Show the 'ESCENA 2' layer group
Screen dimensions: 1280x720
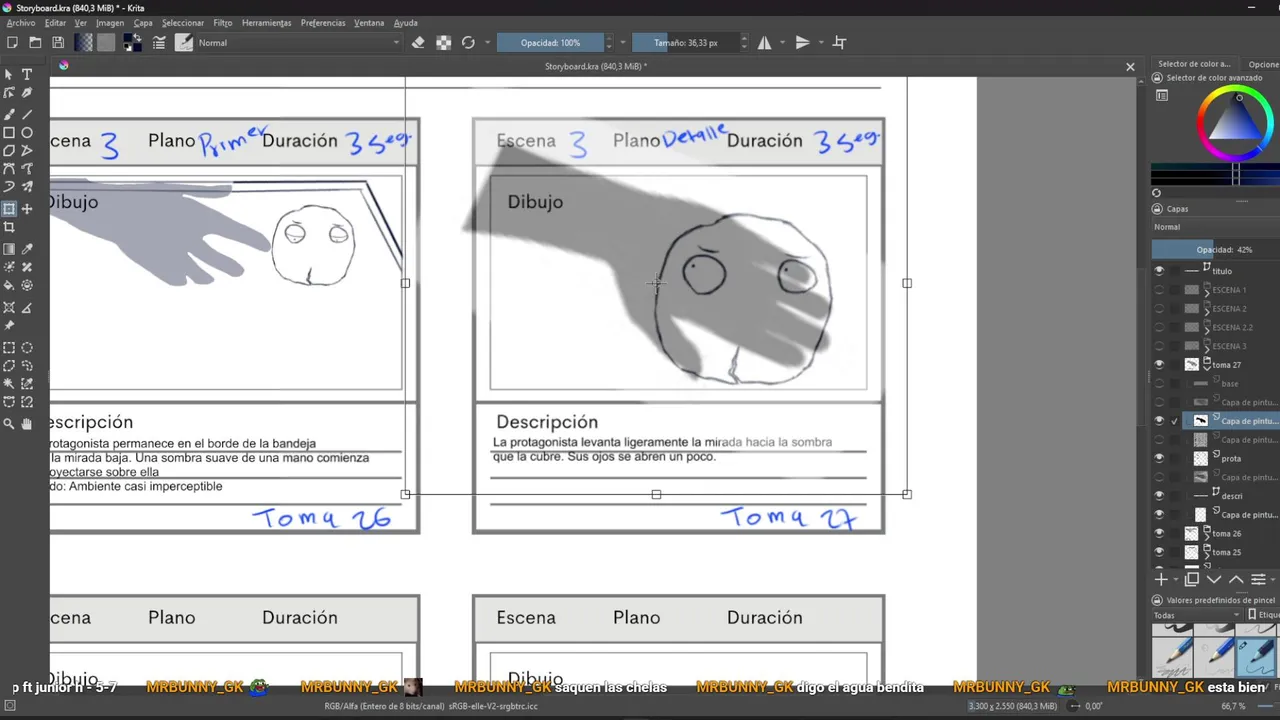(x=1159, y=309)
